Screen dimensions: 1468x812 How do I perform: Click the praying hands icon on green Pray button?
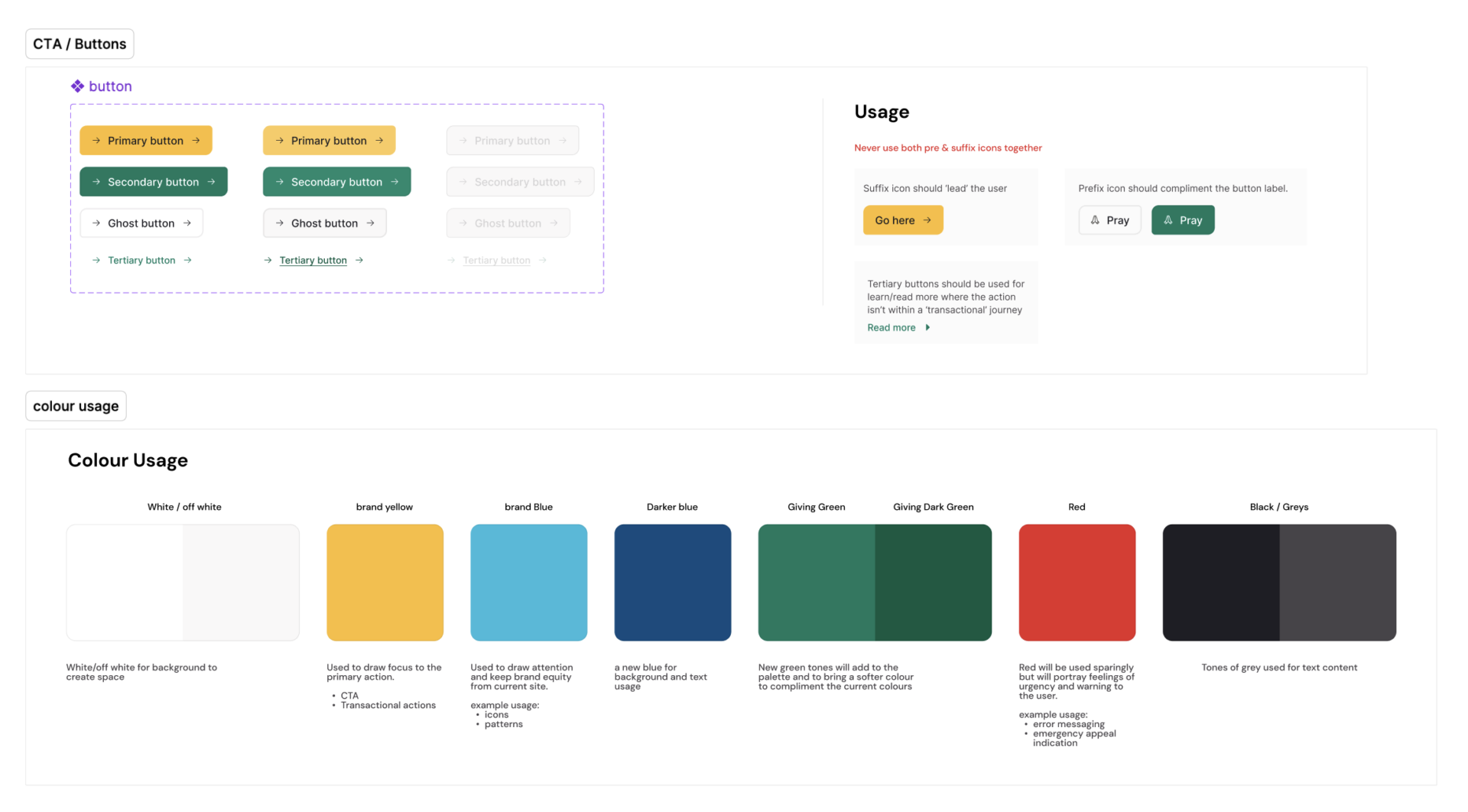point(1168,220)
